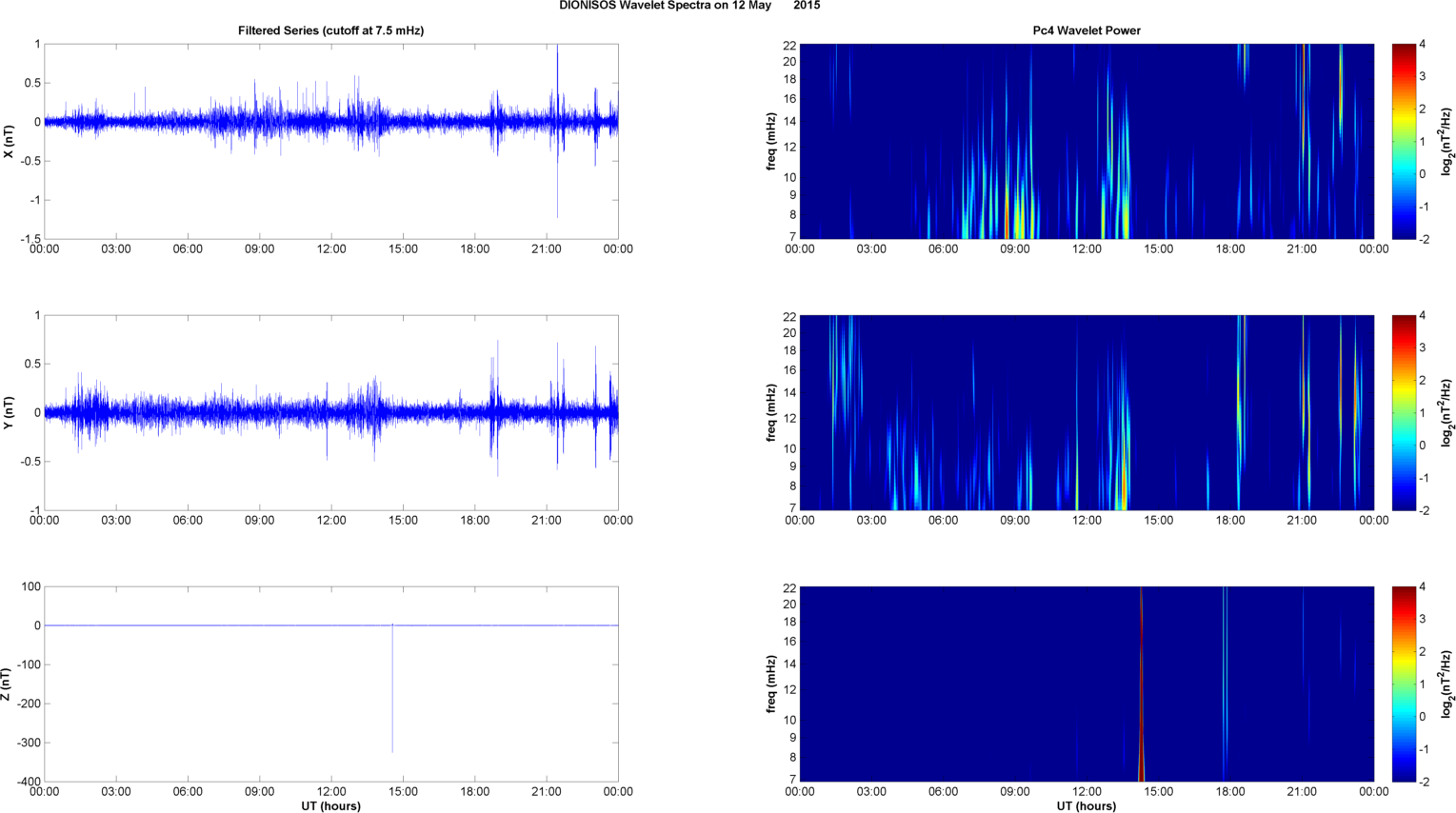Screen dimensions: 1456x813
Task: Click the log2(nT²/Hz) label of the middle colorbar
Action: click(1446, 413)
